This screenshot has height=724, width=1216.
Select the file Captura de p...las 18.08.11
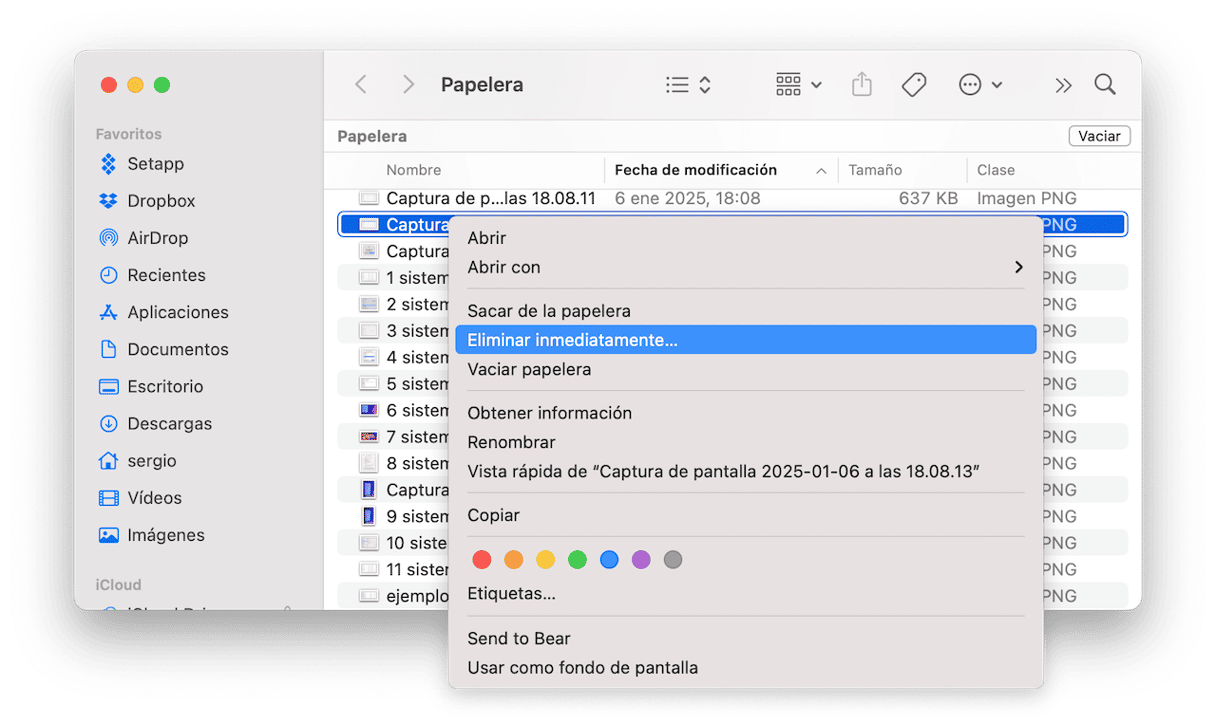point(491,198)
